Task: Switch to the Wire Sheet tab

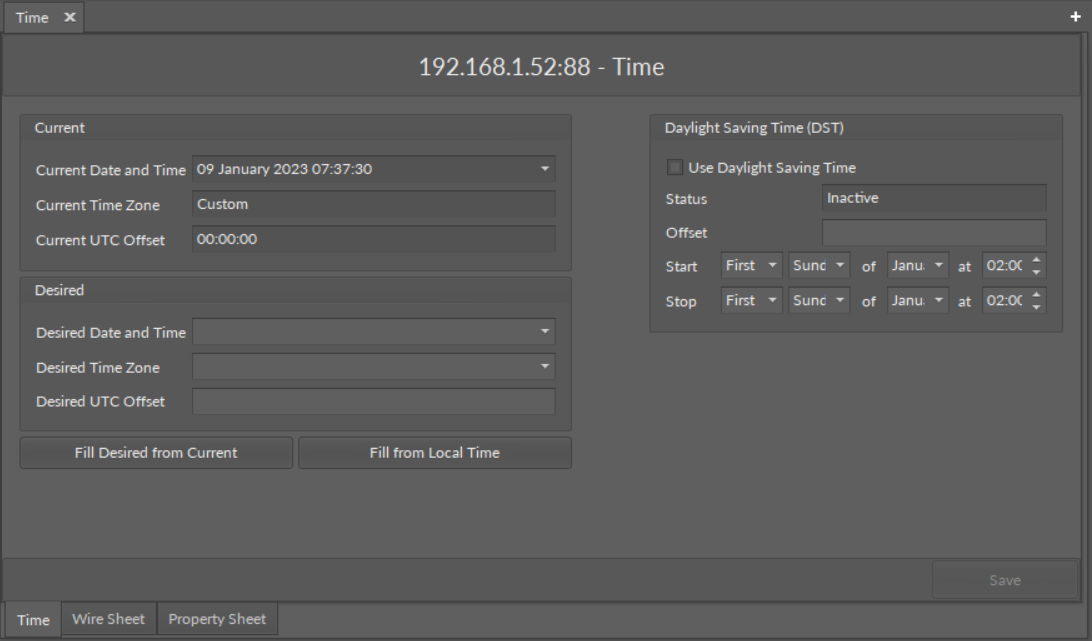Action: [x=108, y=619]
